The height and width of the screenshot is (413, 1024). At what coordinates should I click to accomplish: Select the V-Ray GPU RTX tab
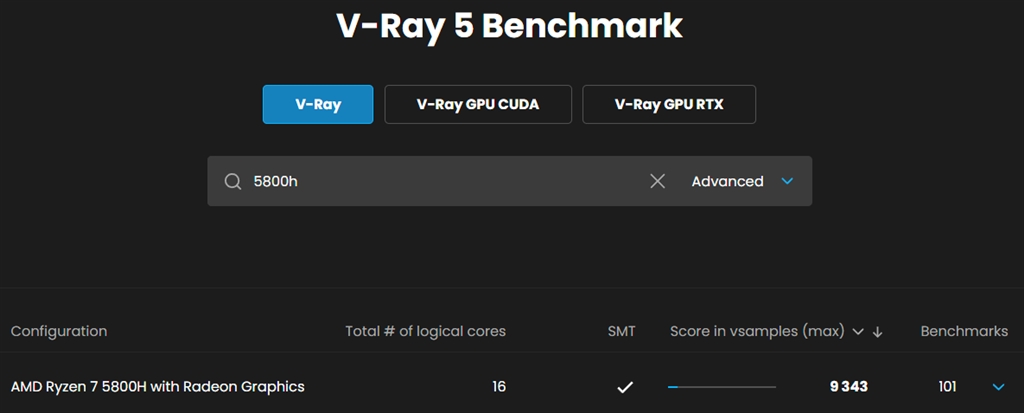(x=669, y=104)
